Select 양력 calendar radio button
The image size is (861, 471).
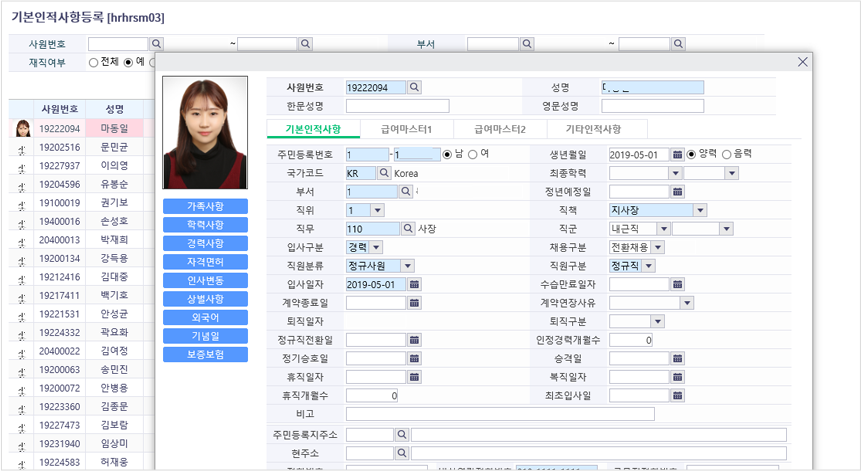click(691, 155)
